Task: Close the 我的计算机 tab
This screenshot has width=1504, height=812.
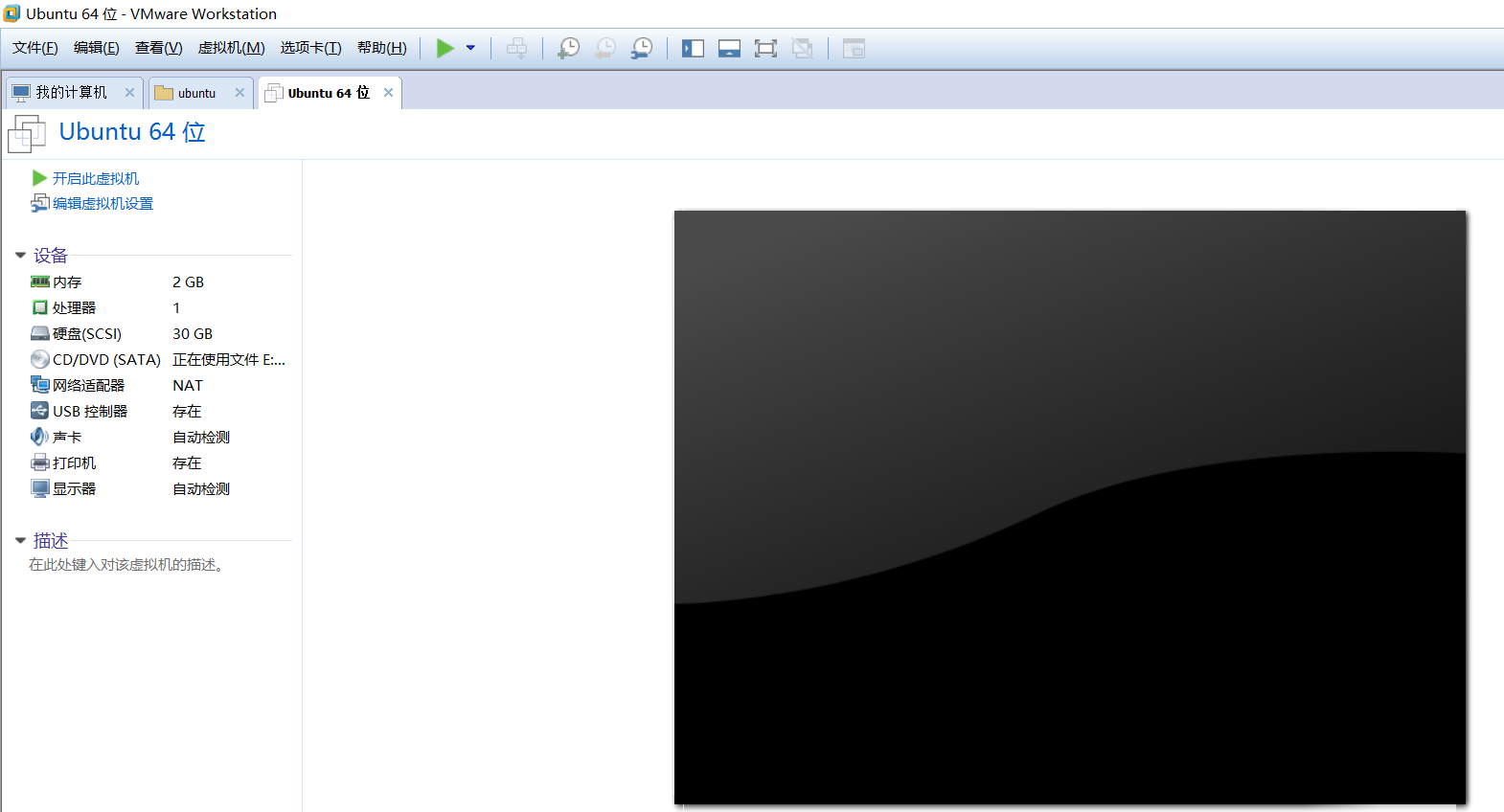Action: tap(130, 93)
